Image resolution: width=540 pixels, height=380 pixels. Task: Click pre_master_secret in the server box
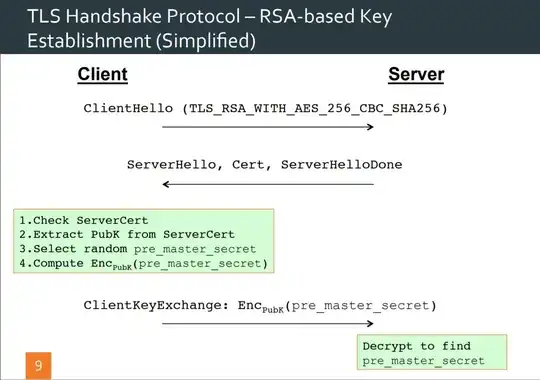[x=423, y=361]
